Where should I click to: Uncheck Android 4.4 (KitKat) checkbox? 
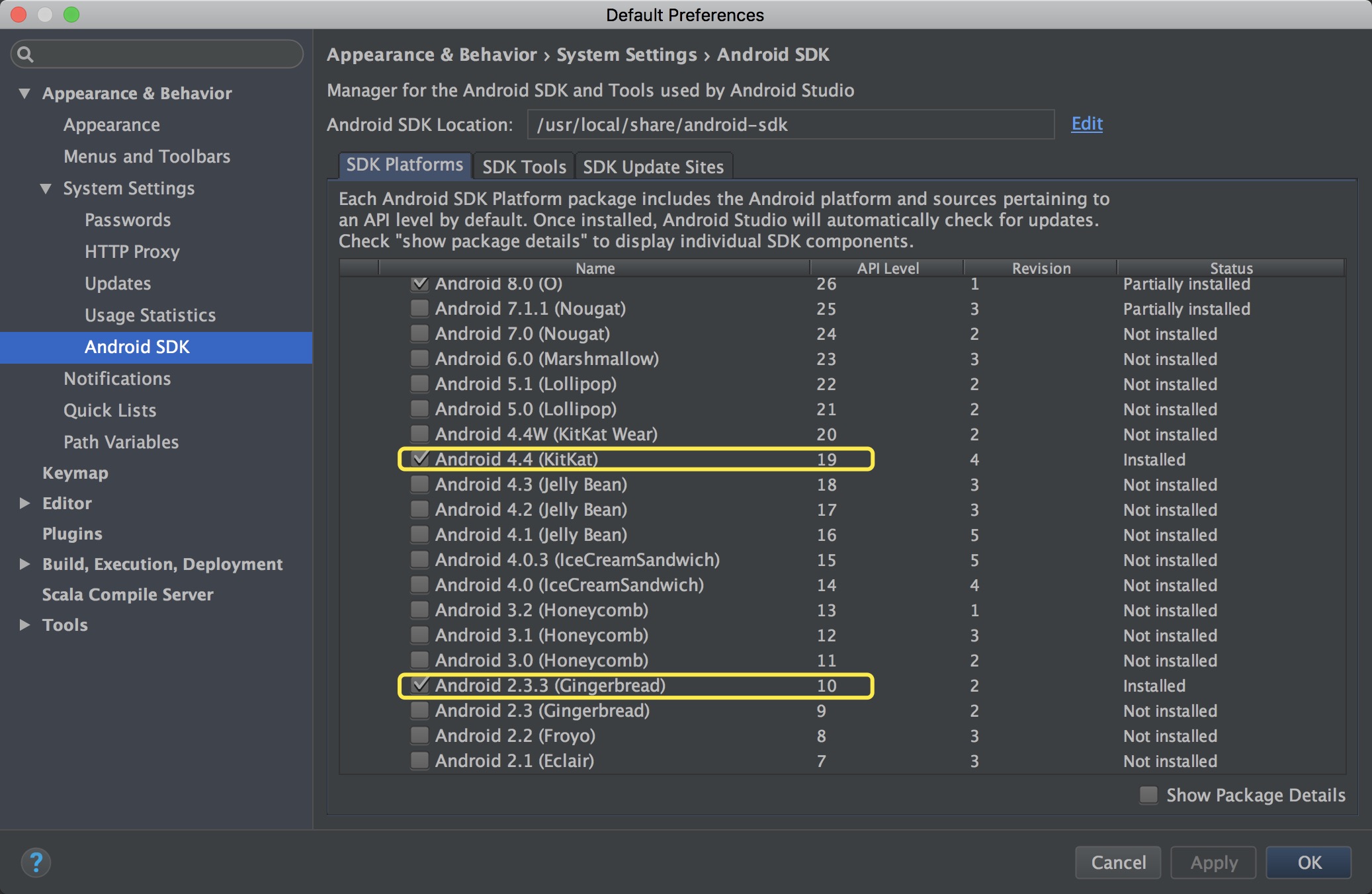[419, 459]
